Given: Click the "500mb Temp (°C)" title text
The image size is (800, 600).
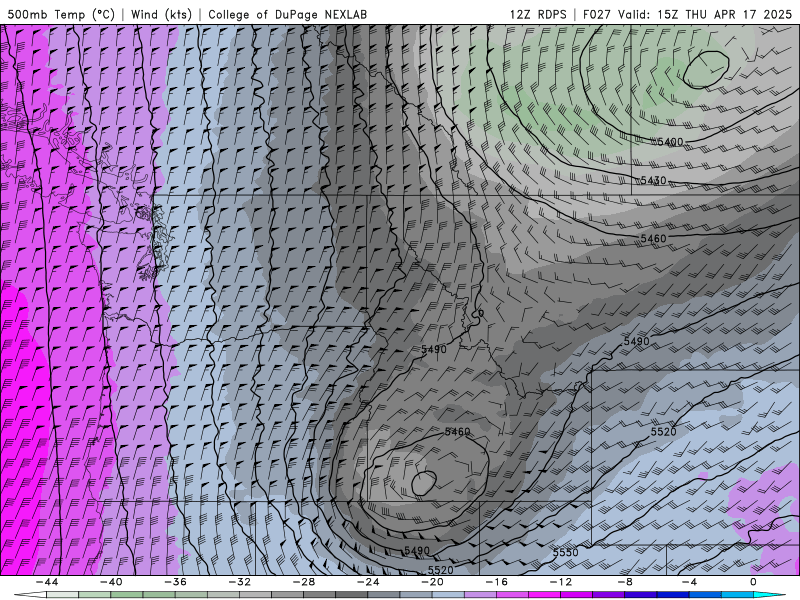Looking at the screenshot, I should [x=61, y=14].
